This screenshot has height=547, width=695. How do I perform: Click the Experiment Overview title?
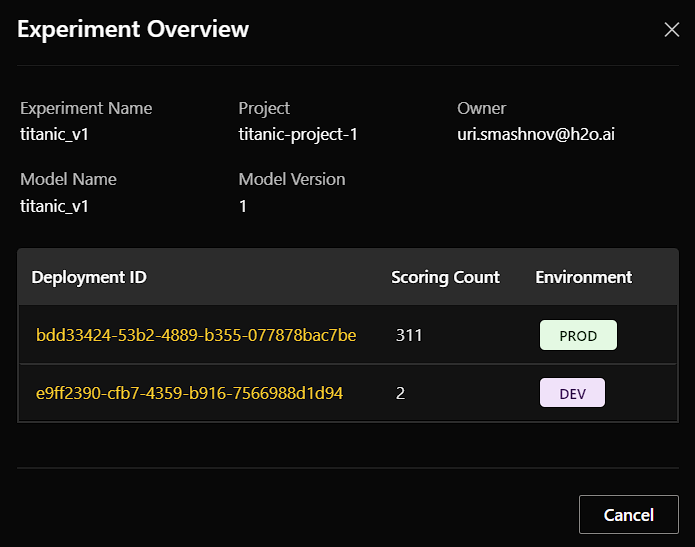coord(133,29)
